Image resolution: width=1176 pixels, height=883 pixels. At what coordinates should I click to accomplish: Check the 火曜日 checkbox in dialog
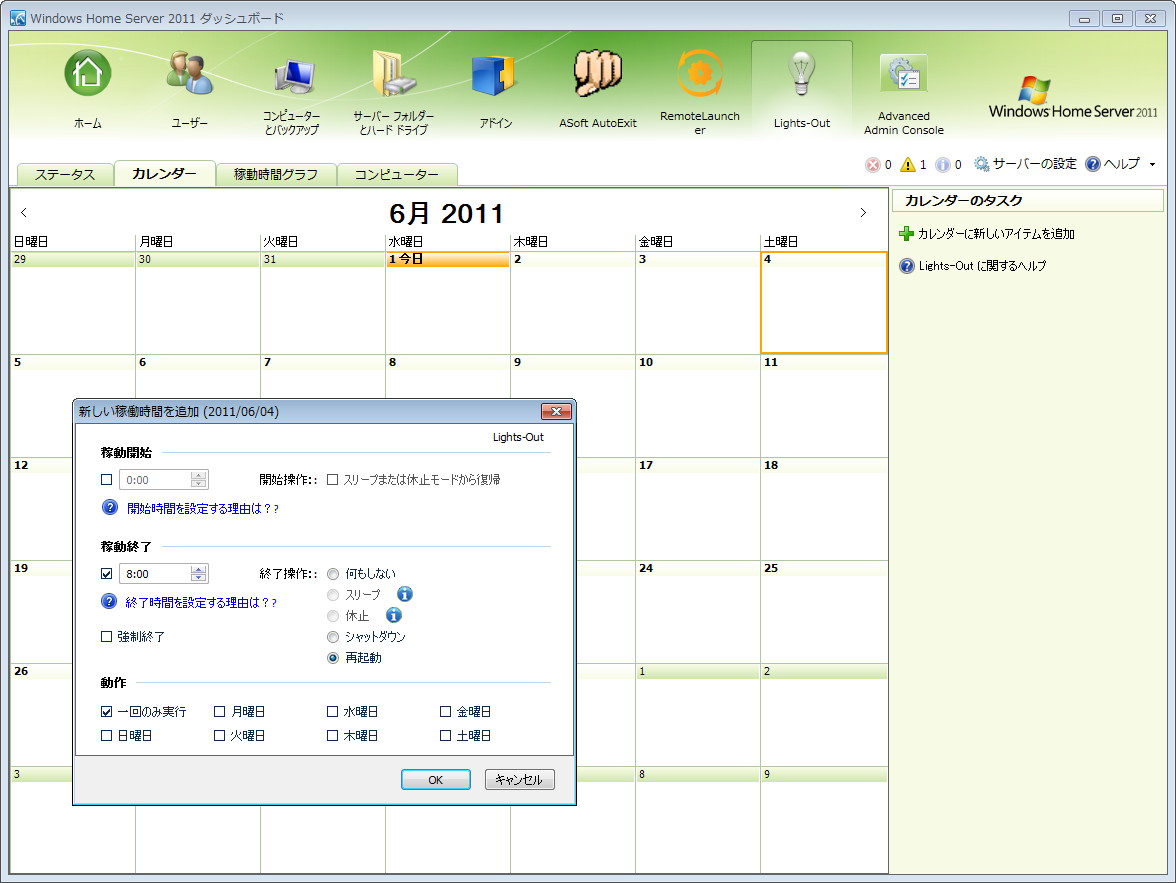[x=220, y=736]
